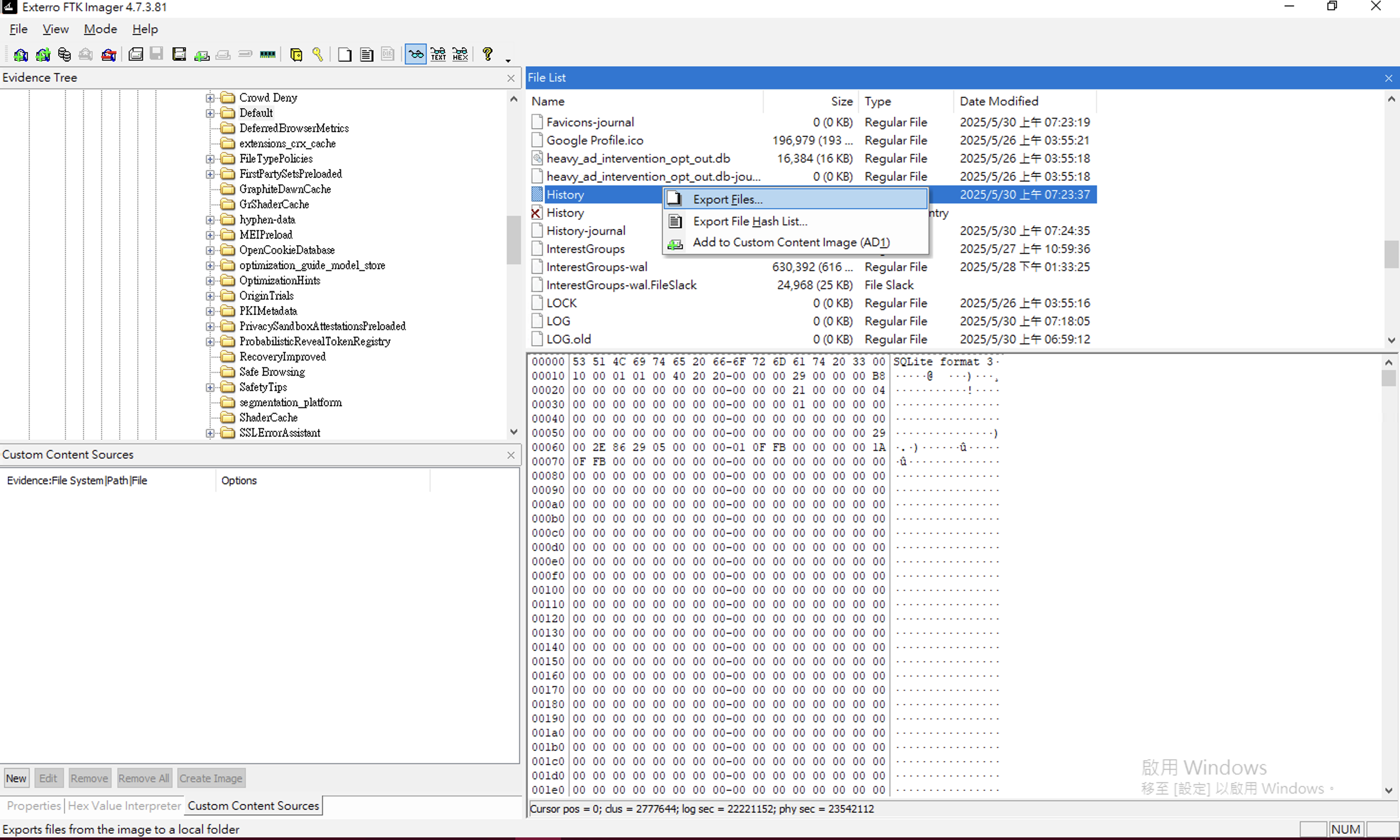The image size is (1400, 840).
Task: Toggle the HEX view mode
Action: 460,55
